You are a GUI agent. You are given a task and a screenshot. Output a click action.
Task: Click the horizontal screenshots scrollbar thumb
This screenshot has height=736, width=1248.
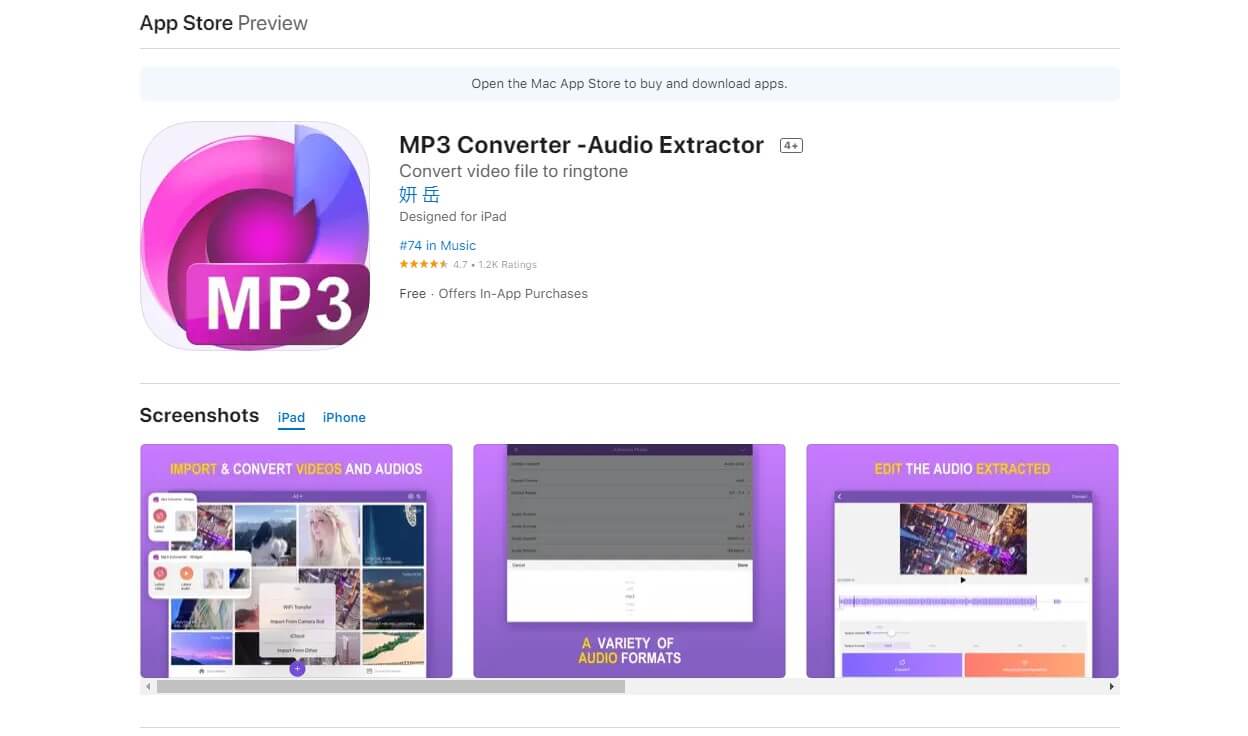click(391, 687)
